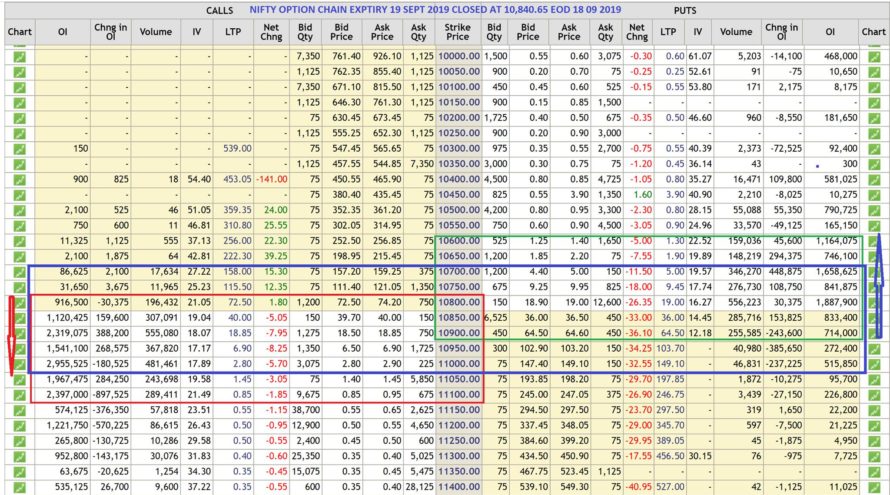Screen dimensions: 890x495
Task: Open the 10400.00 strike price link
Action: coord(459,179)
